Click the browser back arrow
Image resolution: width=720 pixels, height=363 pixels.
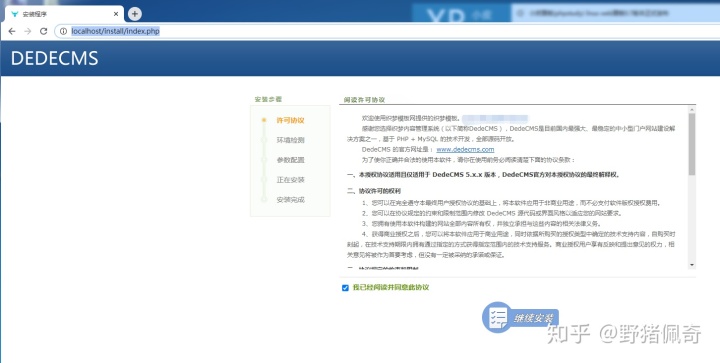pyautogui.click(x=12, y=31)
